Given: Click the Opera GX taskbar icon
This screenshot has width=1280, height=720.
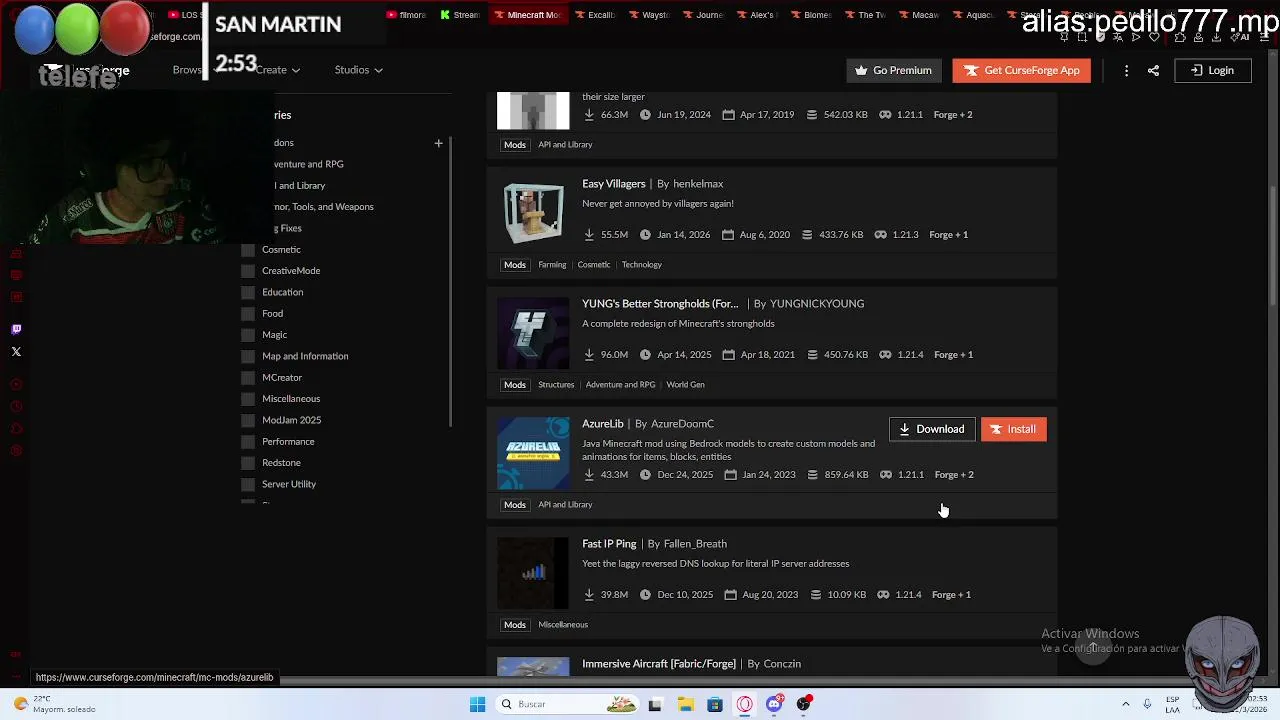Looking at the screenshot, I should (745, 704).
